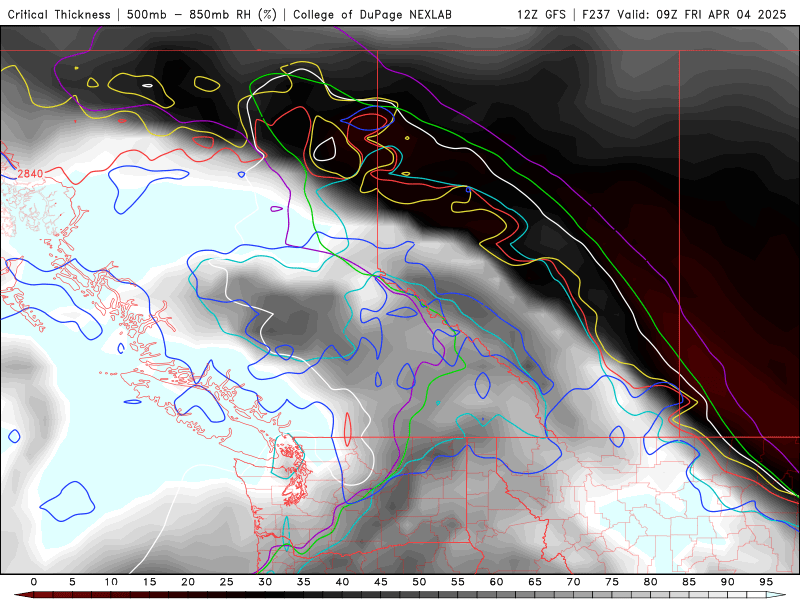Select the "12Z GFS" model run label
The width and height of the screenshot is (800, 600).
coord(541,14)
